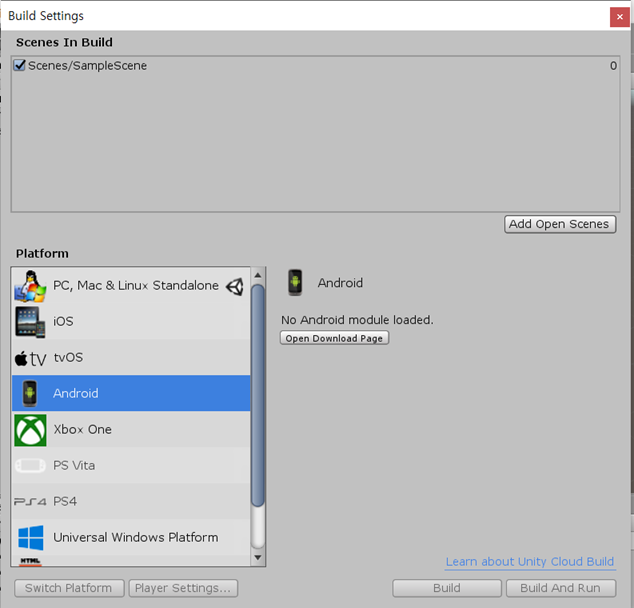Click the Unity logo on Standalone row

tap(235, 287)
